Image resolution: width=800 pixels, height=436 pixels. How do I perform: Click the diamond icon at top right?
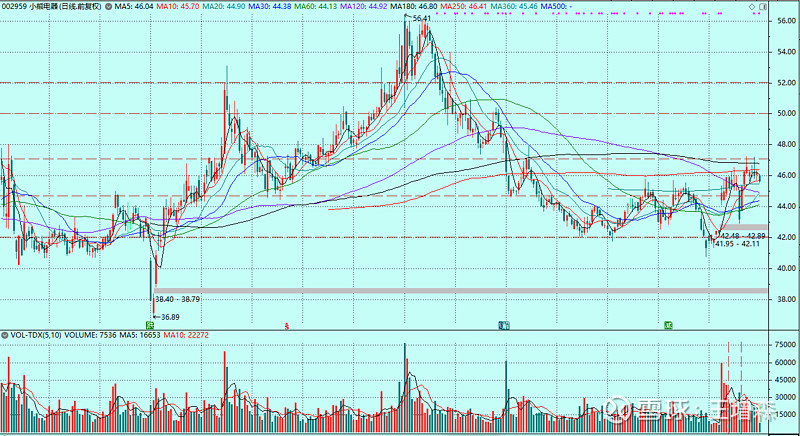(752, 7)
